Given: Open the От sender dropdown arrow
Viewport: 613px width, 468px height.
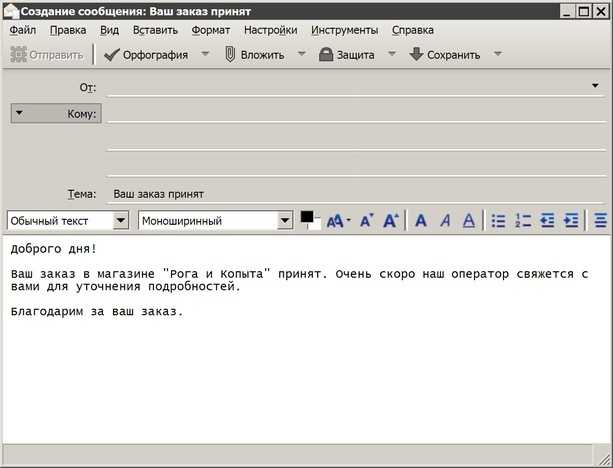Looking at the screenshot, I should (595, 85).
